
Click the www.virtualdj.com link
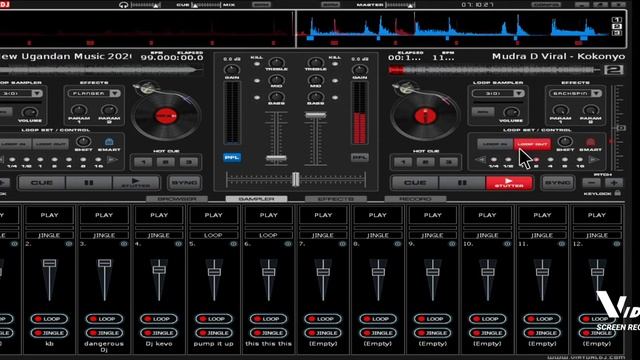coord(586,357)
